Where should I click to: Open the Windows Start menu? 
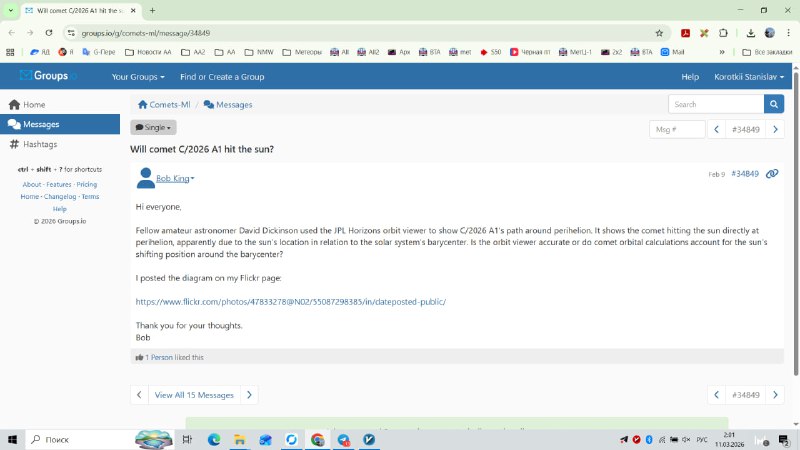pyautogui.click(x=12, y=439)
